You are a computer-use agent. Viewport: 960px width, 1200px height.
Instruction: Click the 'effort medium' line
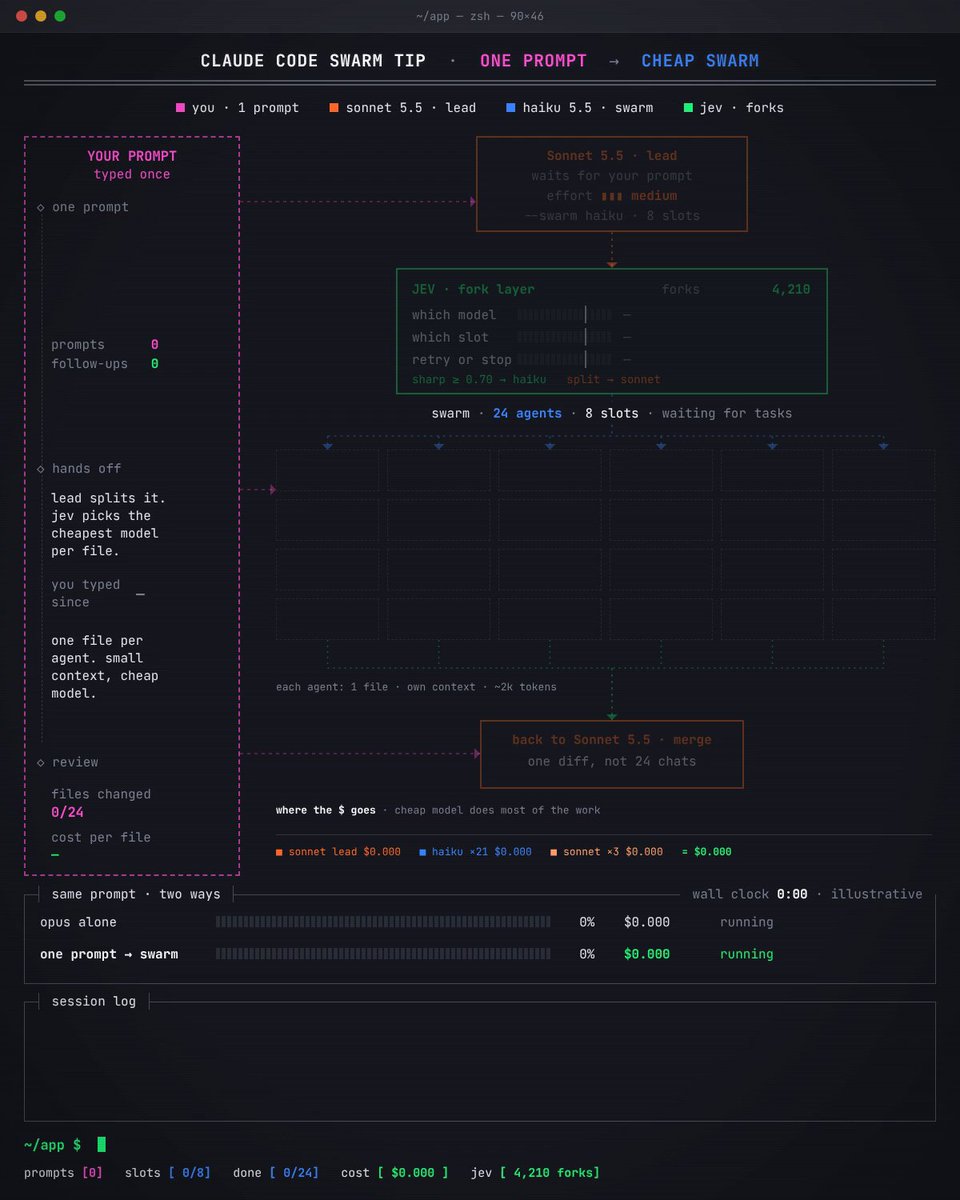pyautogui.click(x=612, y=196)
